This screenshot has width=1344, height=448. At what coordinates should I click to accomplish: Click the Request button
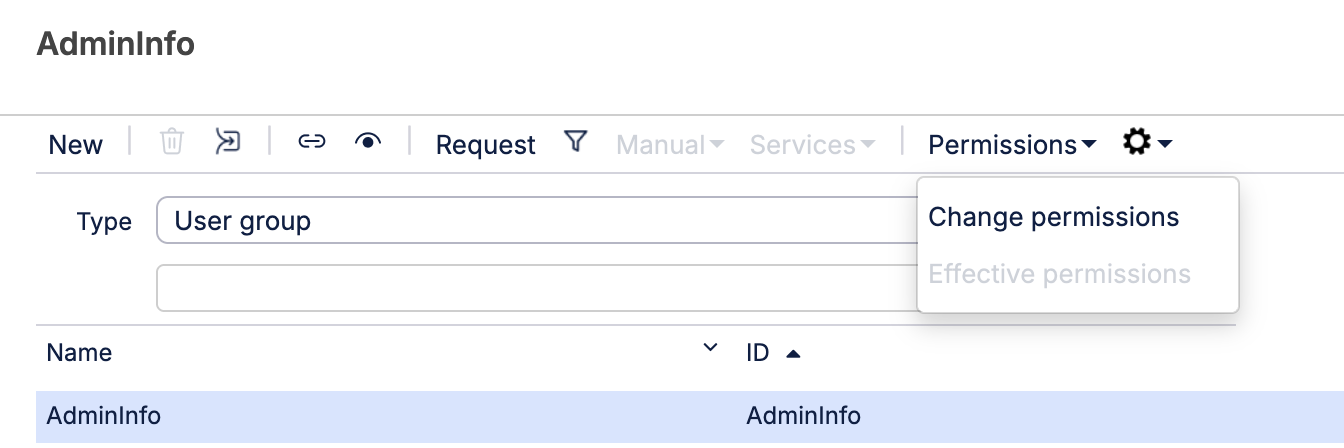(485, 145)
